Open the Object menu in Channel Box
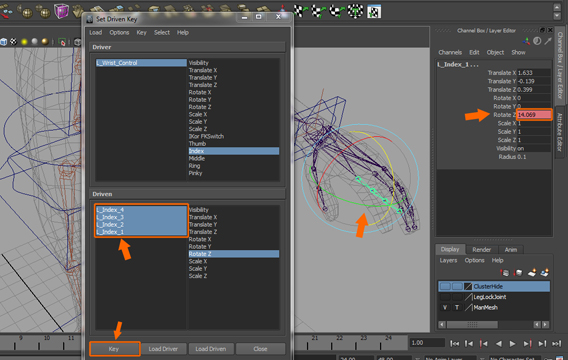 (495, 53)
